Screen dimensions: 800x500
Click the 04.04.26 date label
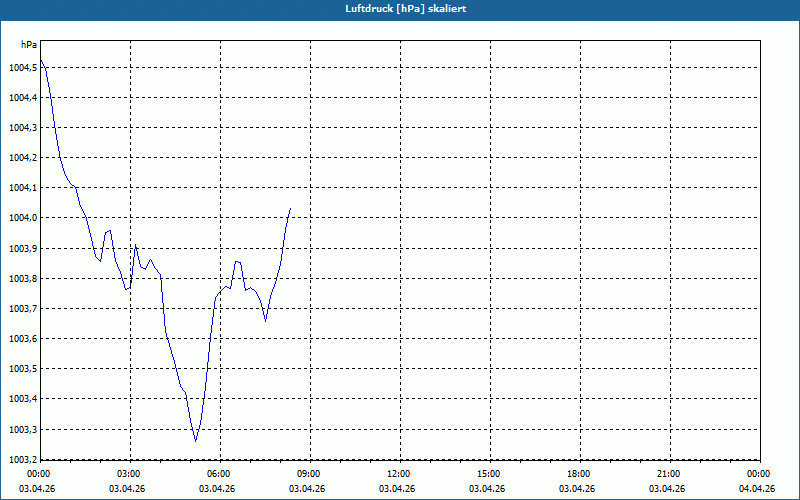757,489
